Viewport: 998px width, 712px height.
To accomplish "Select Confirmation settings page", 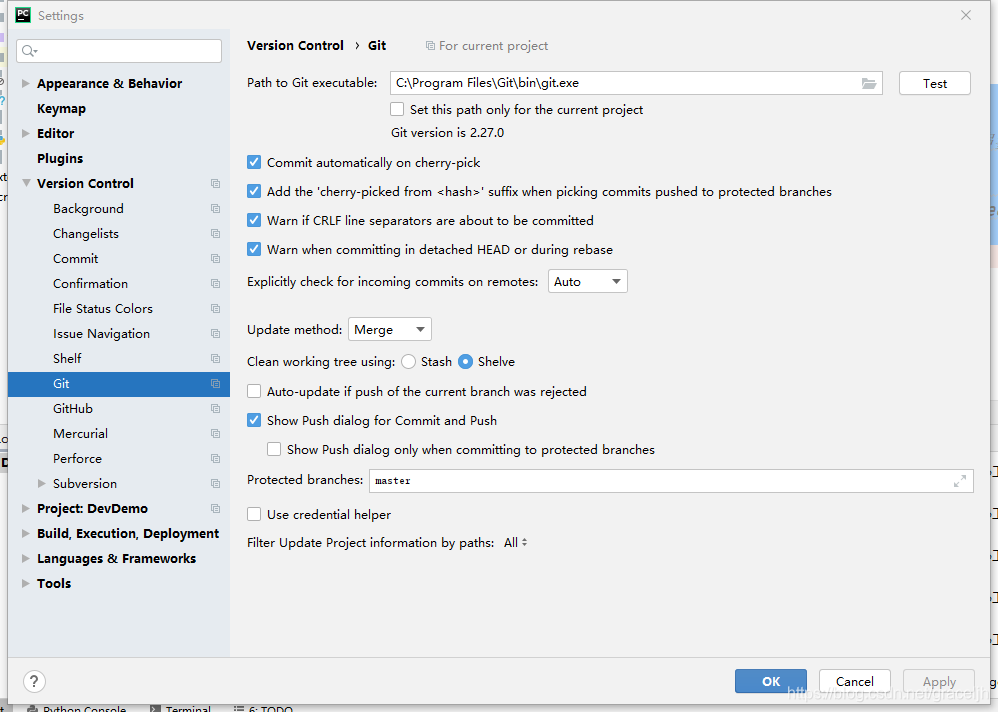I will 90,284.
